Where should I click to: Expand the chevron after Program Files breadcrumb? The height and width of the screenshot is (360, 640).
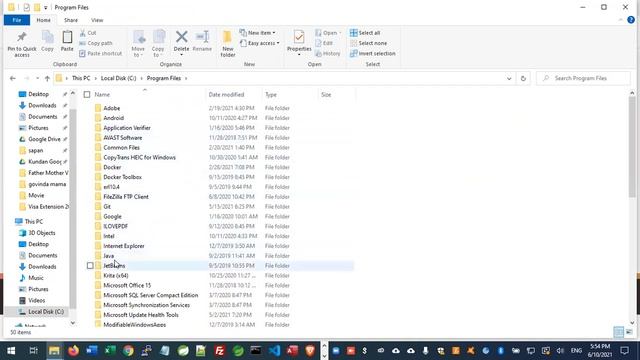186,78
